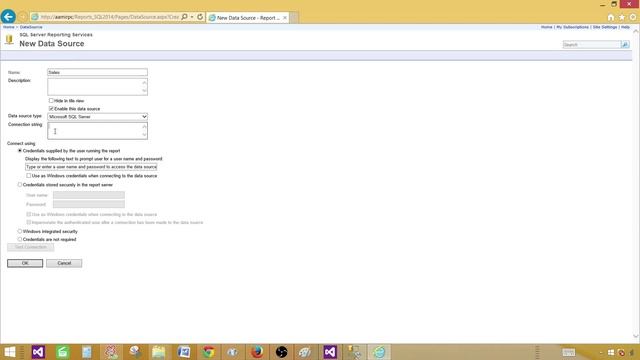This screenshot has height=360, width=640.
Task: Open first Visual Studio taskbar icon
Action: click(38, 352)
